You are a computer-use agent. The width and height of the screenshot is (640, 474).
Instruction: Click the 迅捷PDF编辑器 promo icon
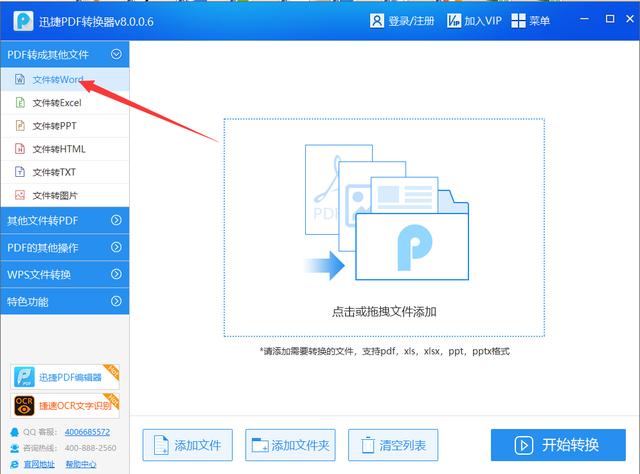coord(24,377)
